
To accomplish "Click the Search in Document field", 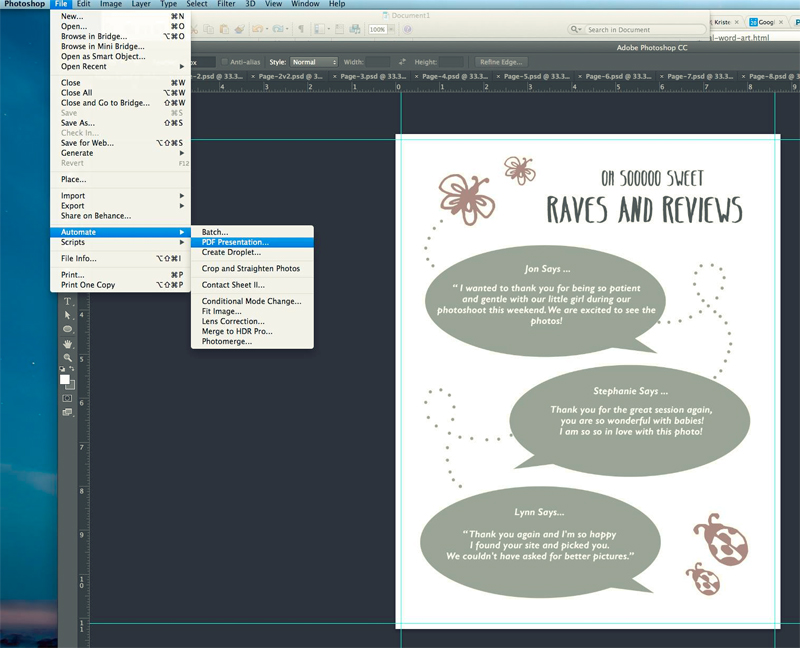I will coord(644,30).
